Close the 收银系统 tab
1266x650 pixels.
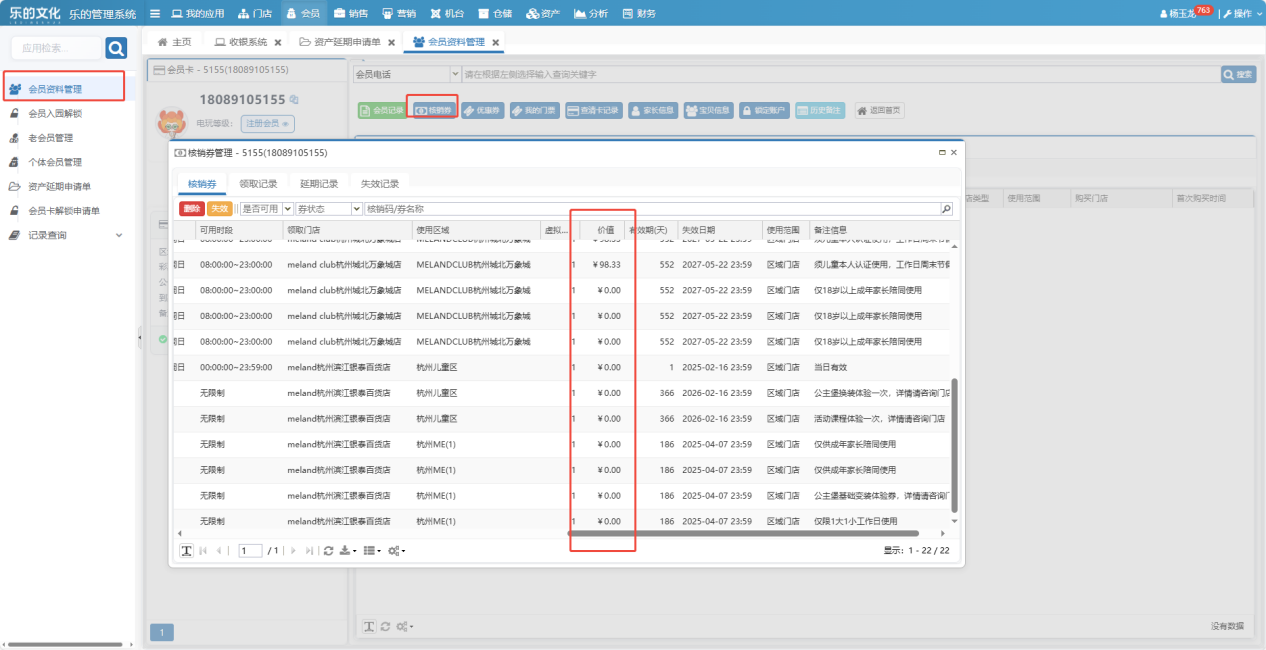pyautogui.click(x=278, y=42)
